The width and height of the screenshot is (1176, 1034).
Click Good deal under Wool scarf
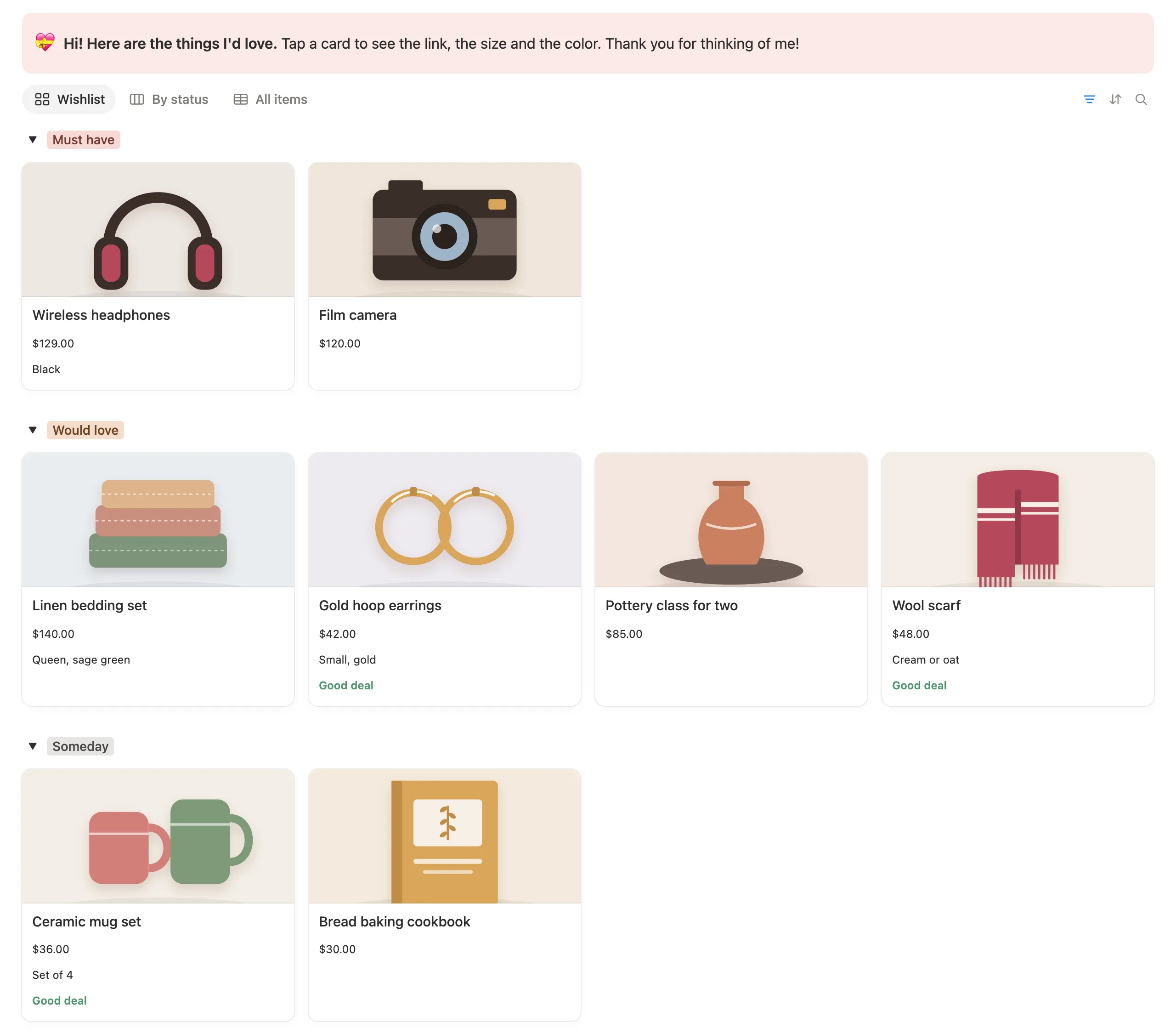click(x=919, y=686)
